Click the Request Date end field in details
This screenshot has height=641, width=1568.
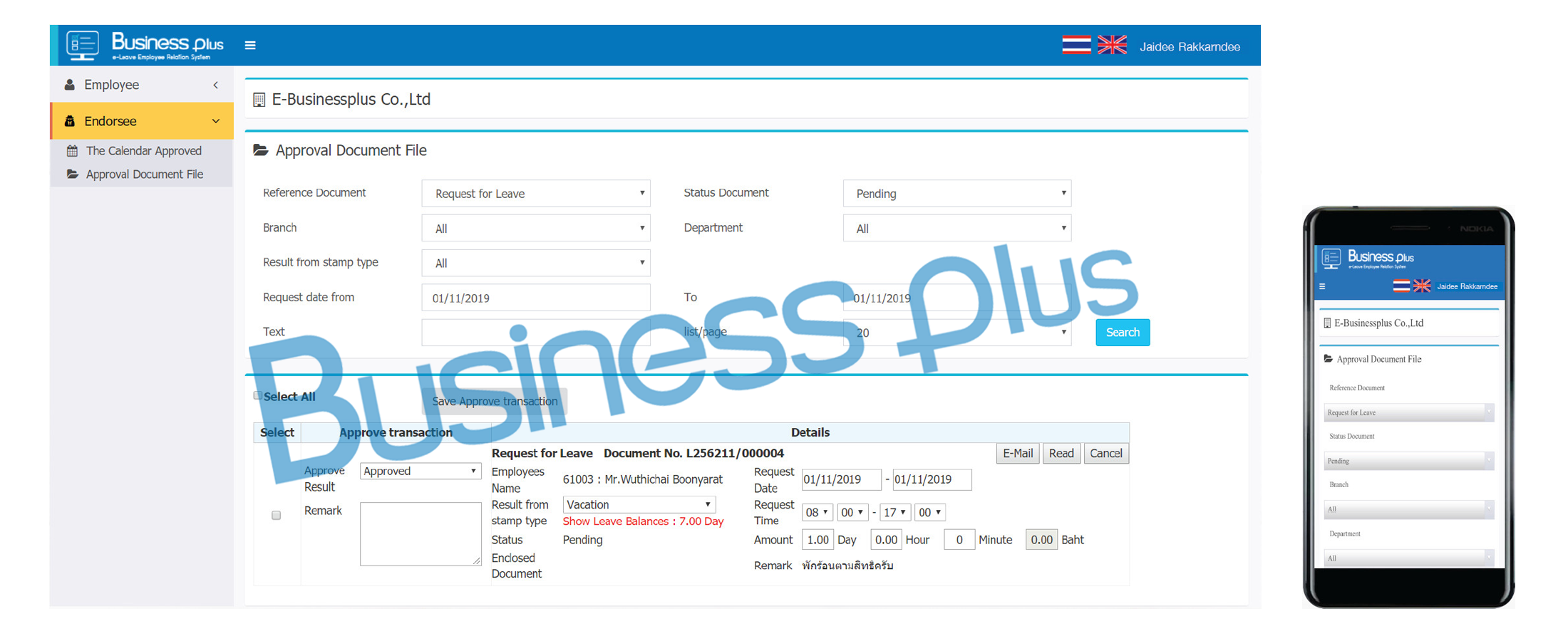tap(932, 479)
